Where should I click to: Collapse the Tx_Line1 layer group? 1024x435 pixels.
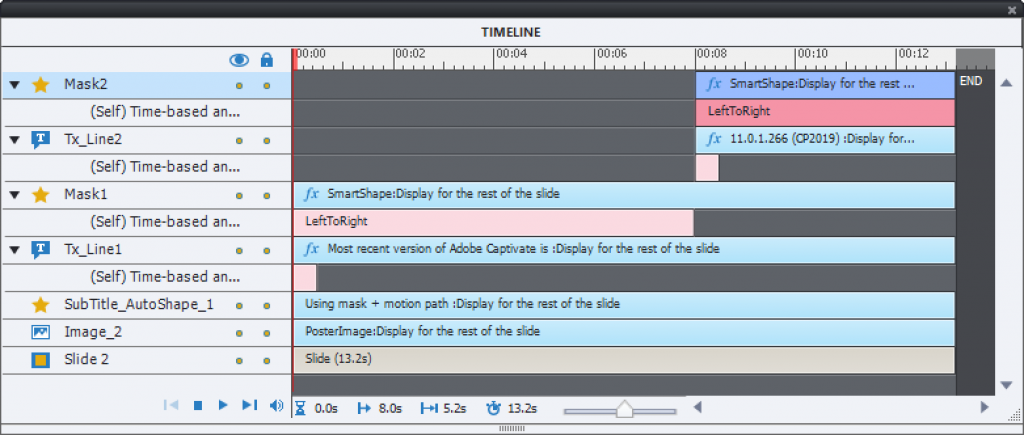[15, 249]
